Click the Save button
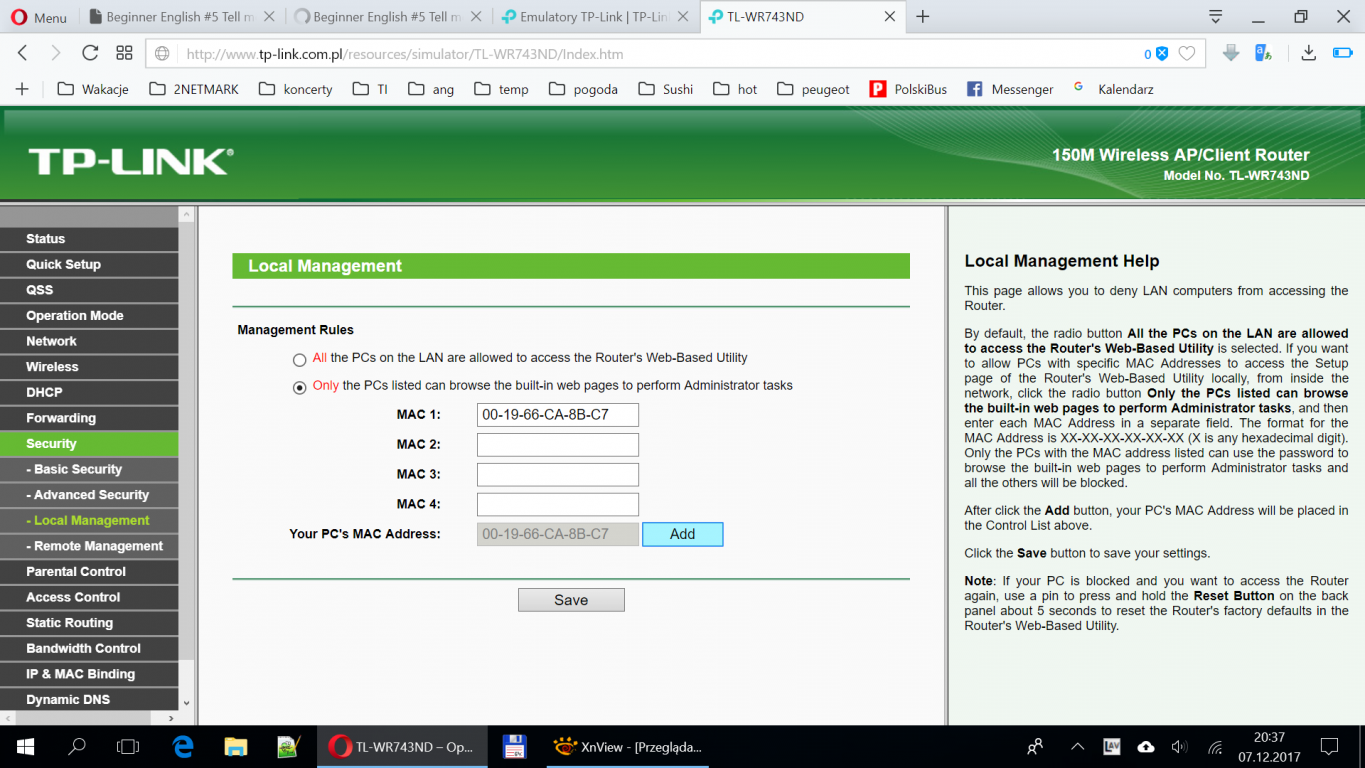Viewport: 1365px width, 768px height. (x=571, y=600)
